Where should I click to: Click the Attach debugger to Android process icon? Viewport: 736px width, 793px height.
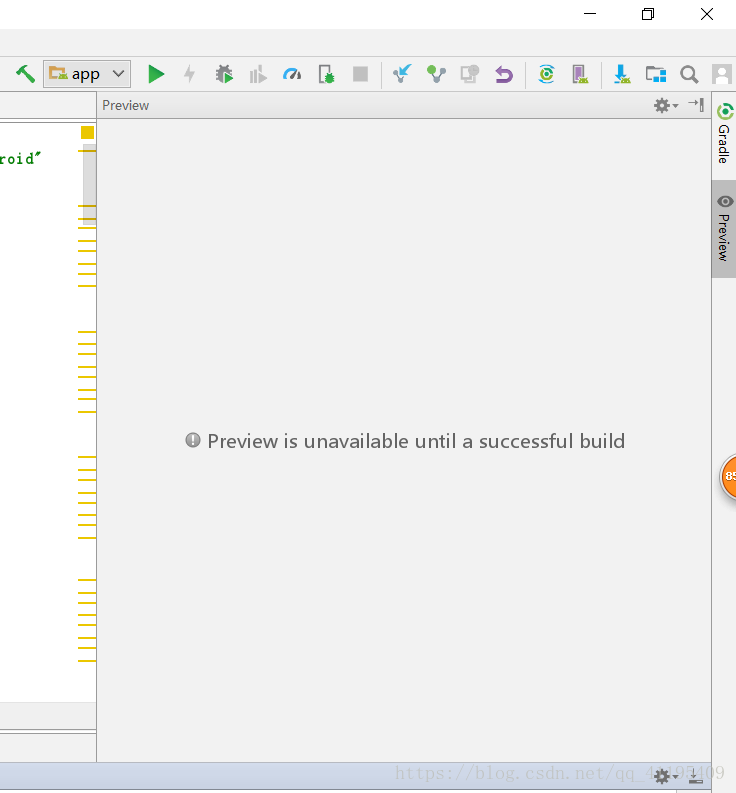pyautogui.click(x=326, y=74)
